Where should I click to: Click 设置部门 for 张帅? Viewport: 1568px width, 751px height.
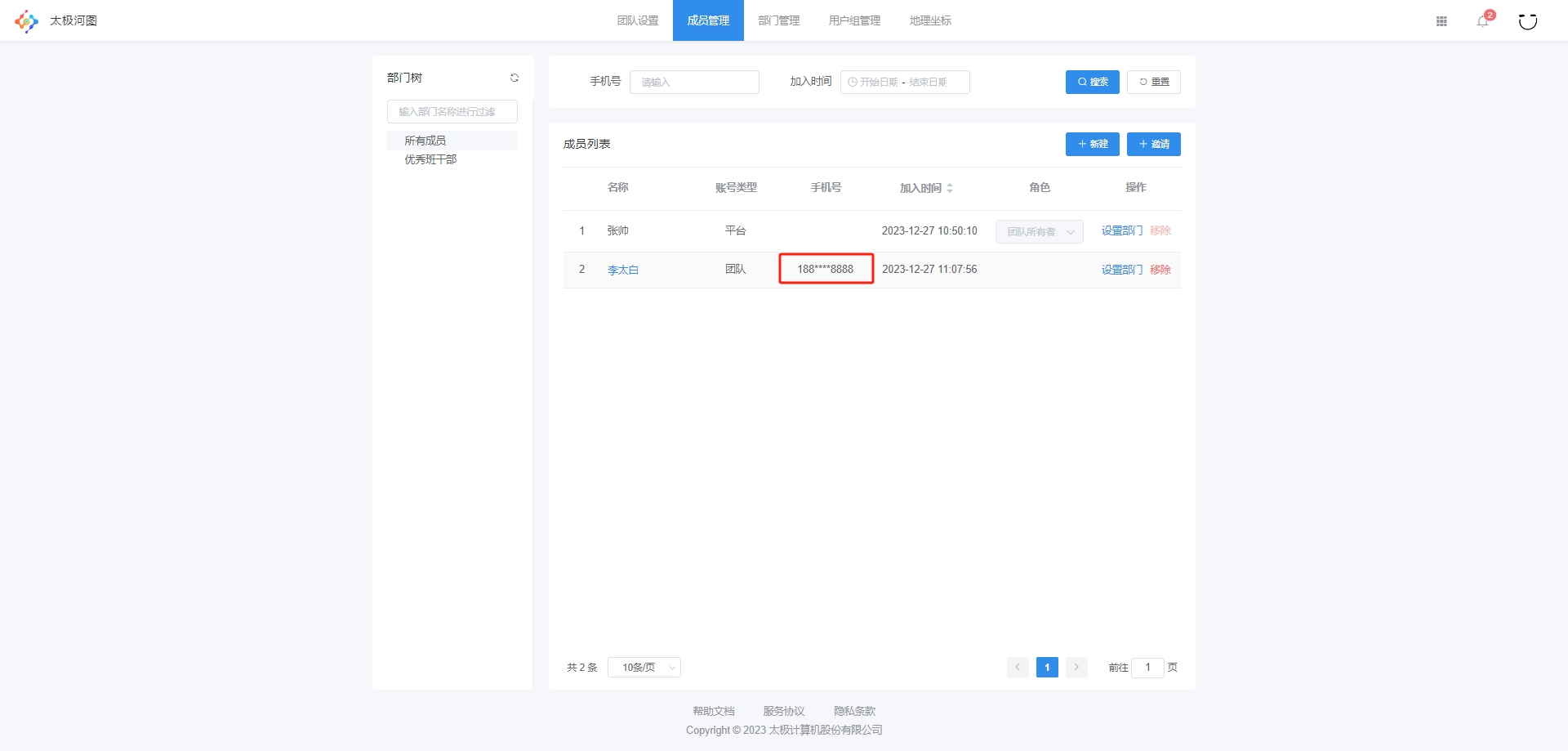(x=1122, y=230)
